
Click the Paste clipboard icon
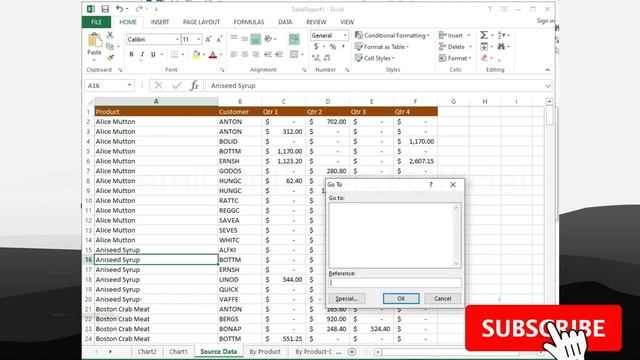pos(94,40)
